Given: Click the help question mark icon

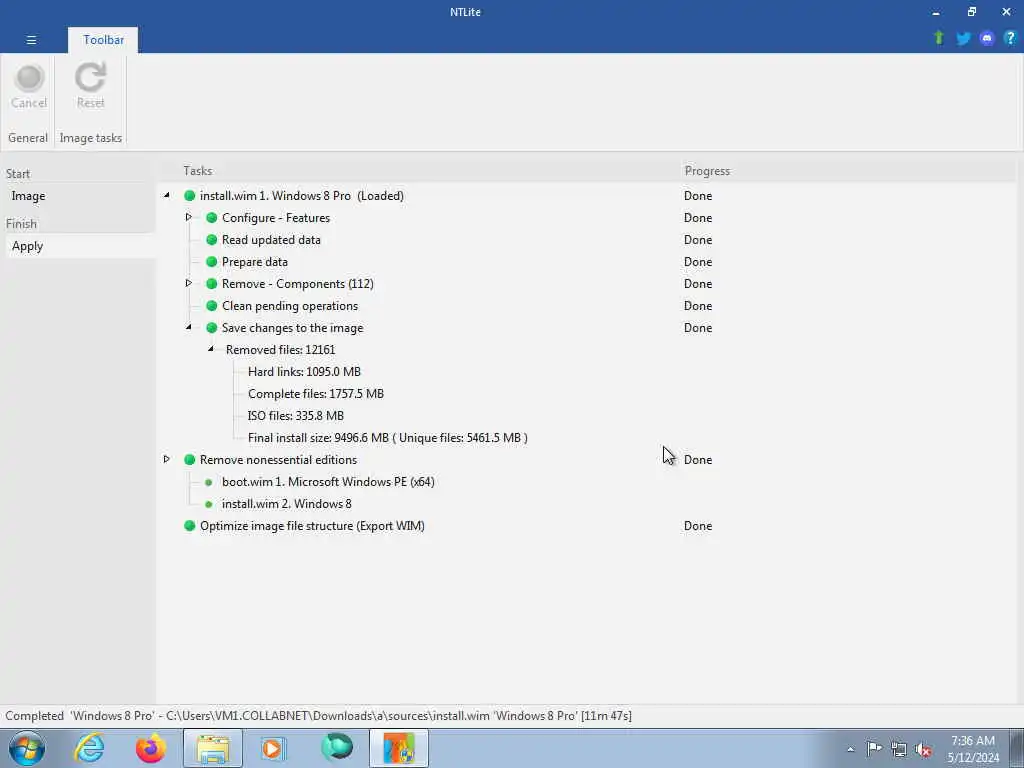Looking at the screenshot, I should tap(1010, 39).
